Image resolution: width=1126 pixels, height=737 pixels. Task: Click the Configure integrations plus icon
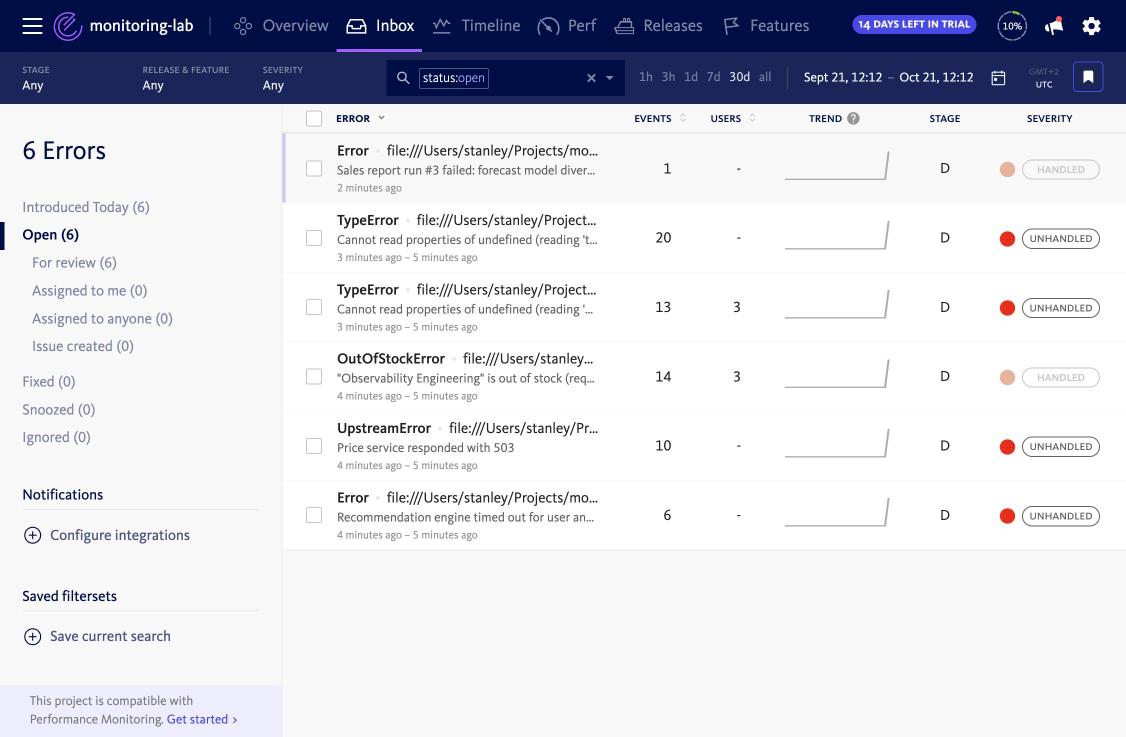(32, 535)
